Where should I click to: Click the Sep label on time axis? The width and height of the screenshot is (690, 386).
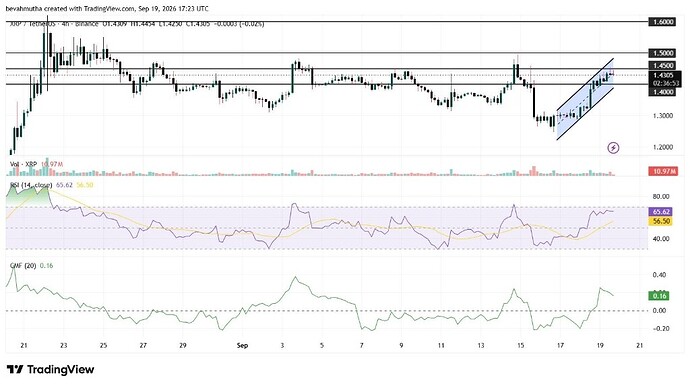pyautogui.click(x=242, y=346)
